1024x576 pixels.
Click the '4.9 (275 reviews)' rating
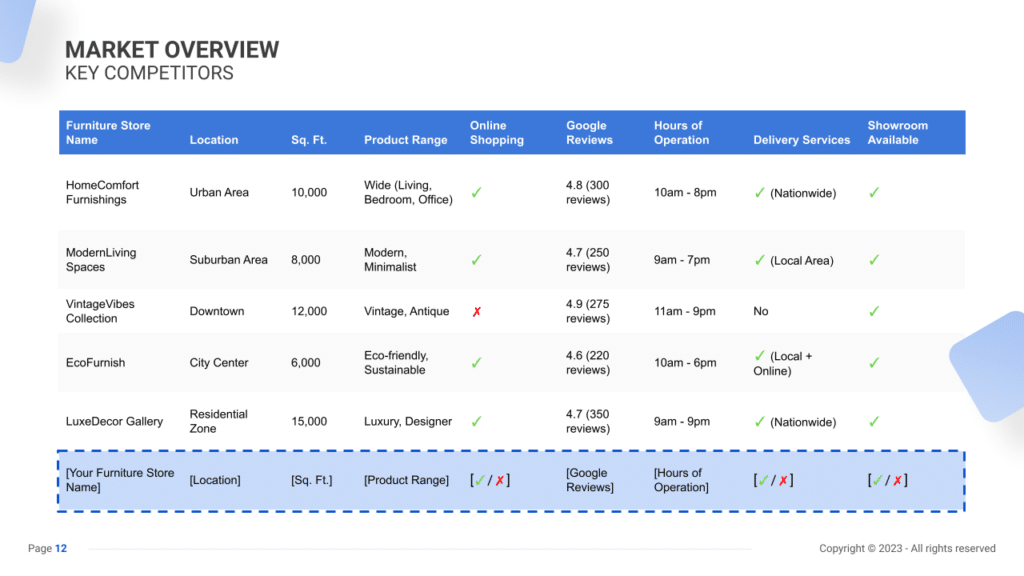click(x=588, y=312)
